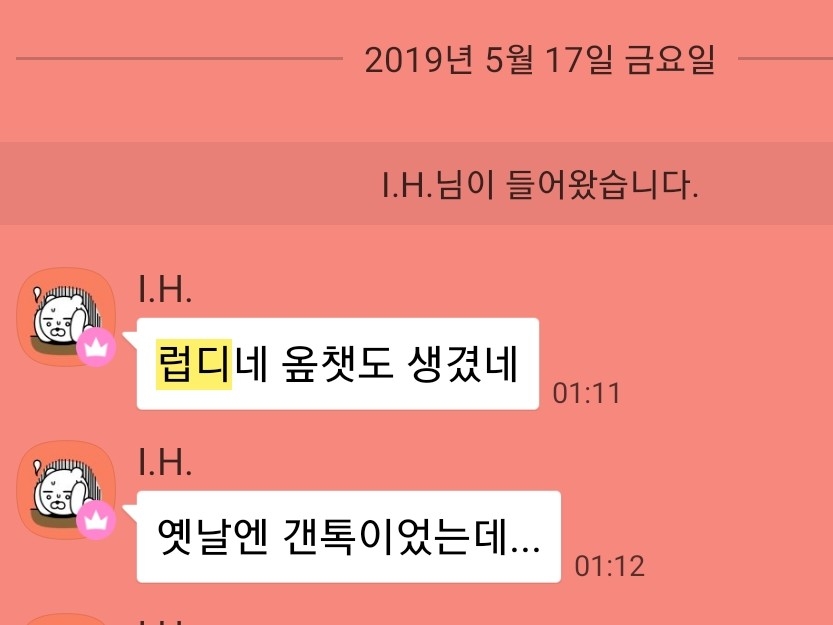833x625 pixels.
Task: Click the word '생겼네' in first message
Action: (462, 365)
